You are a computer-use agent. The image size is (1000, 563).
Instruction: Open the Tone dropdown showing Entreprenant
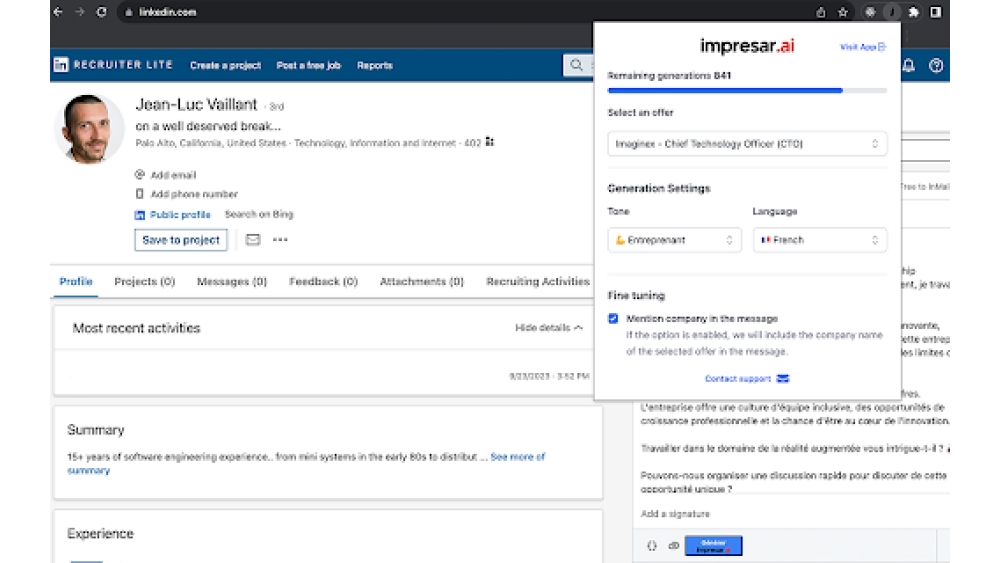pyautogui.click(x=674, y=240)
